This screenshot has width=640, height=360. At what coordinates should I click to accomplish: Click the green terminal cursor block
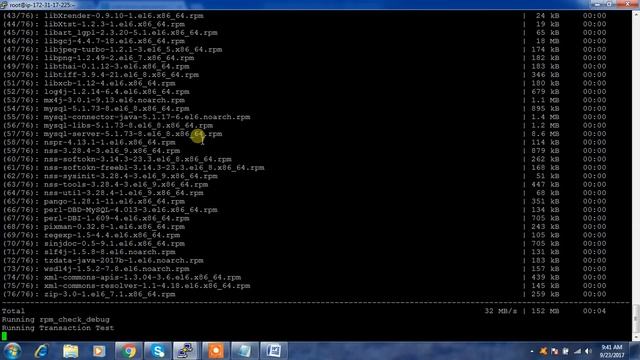[x=4, y=336]
